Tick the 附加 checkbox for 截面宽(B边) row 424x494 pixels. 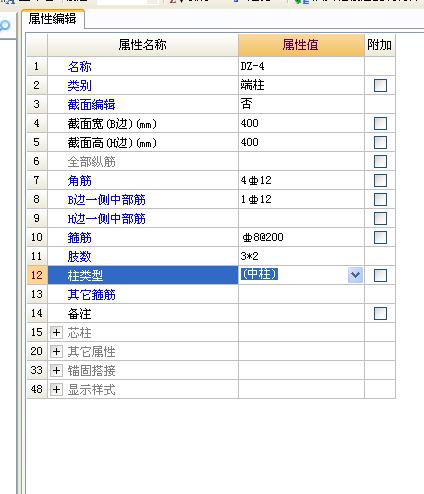380,123
